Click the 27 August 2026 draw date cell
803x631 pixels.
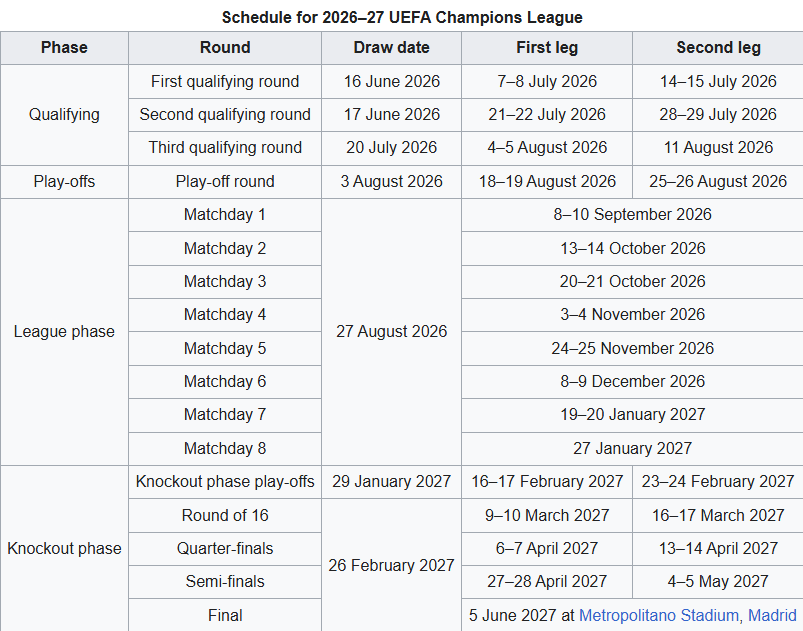click(x=391, y=331)
